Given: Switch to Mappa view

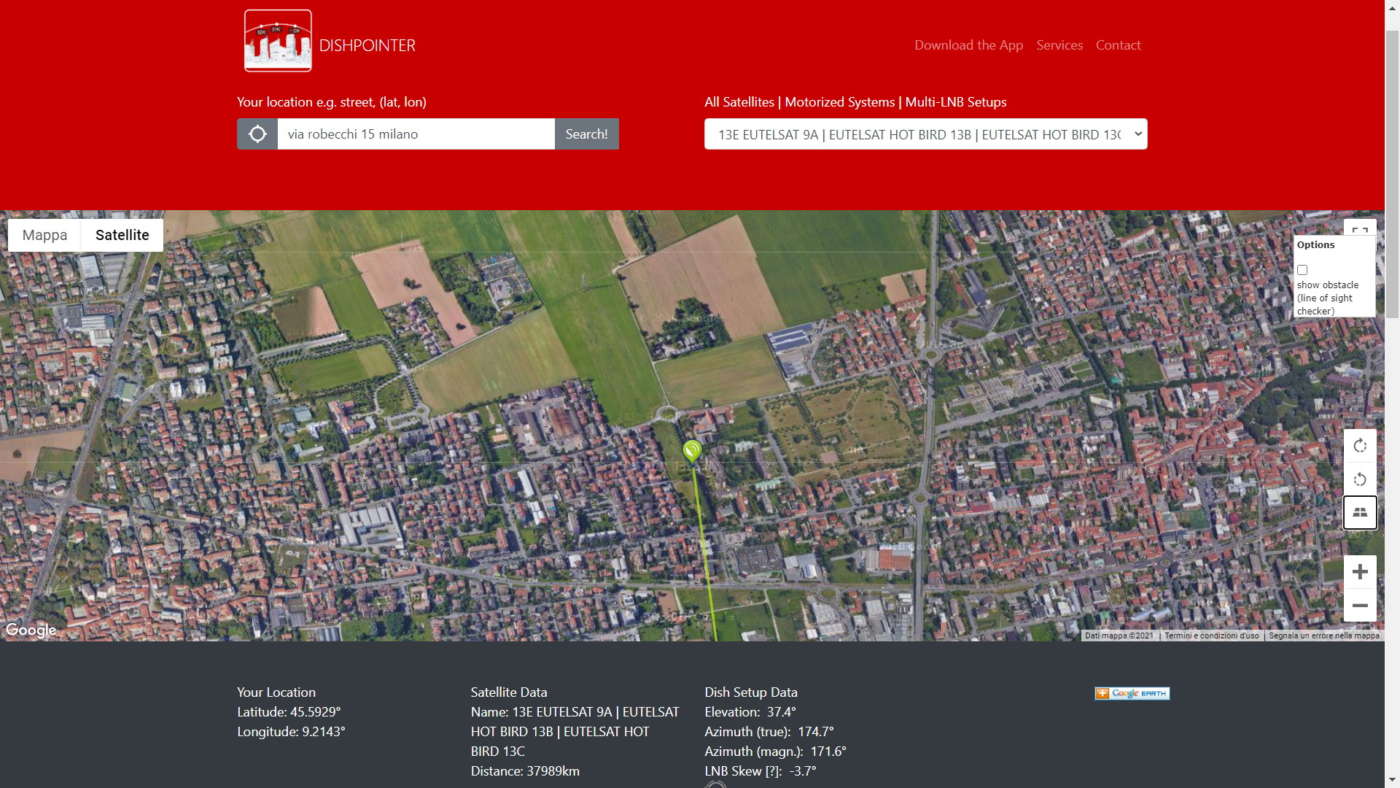Looking at the screenshot, I should [x=45, y=235].
